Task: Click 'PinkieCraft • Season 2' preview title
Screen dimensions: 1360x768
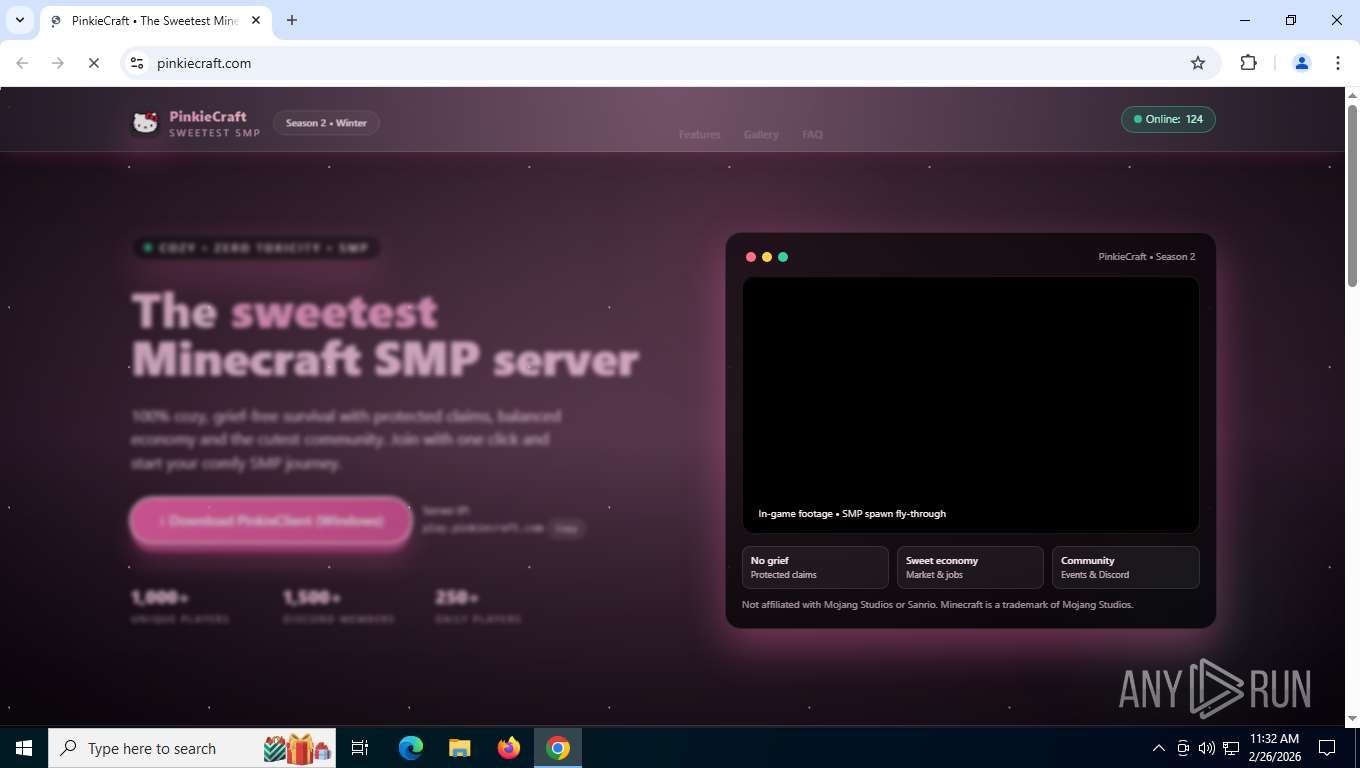Action: pyautogui.click(x=1147, y=257)
